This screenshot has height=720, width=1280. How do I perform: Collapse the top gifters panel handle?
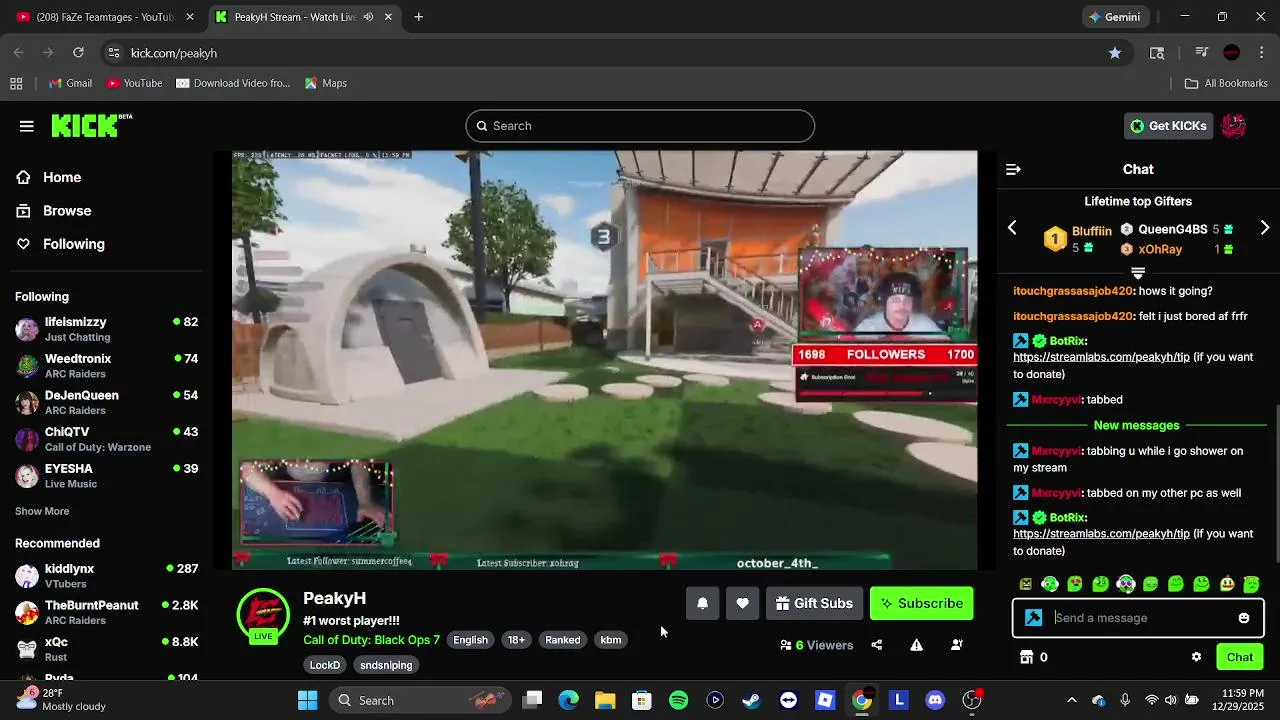pos(1138,272)
